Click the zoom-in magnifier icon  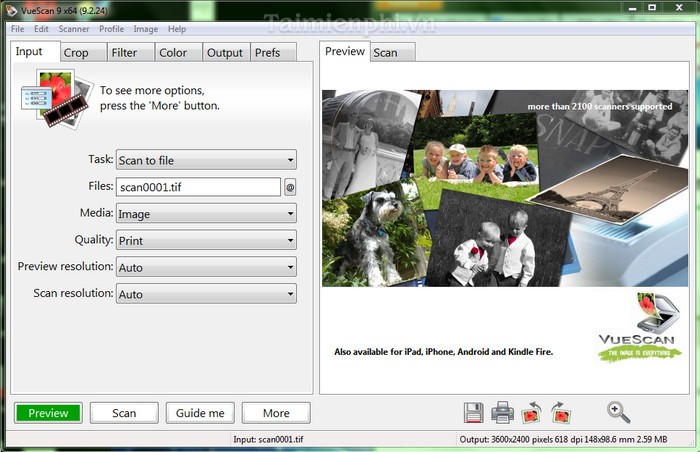pos(618,412)
